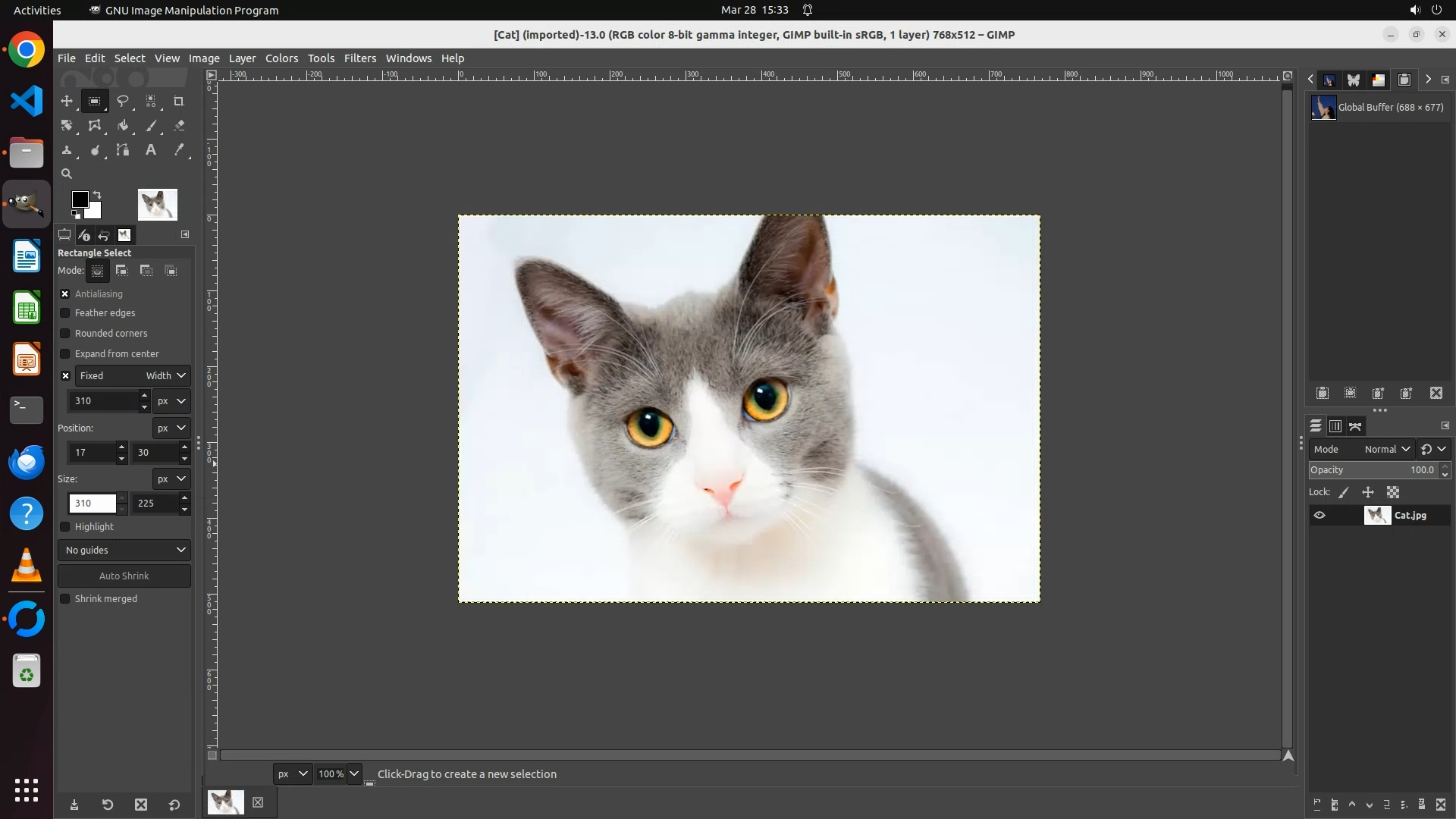Toggle the Highlight checkbox
The height and width of the screenshot is (819, 1456).
pos(65,527)
